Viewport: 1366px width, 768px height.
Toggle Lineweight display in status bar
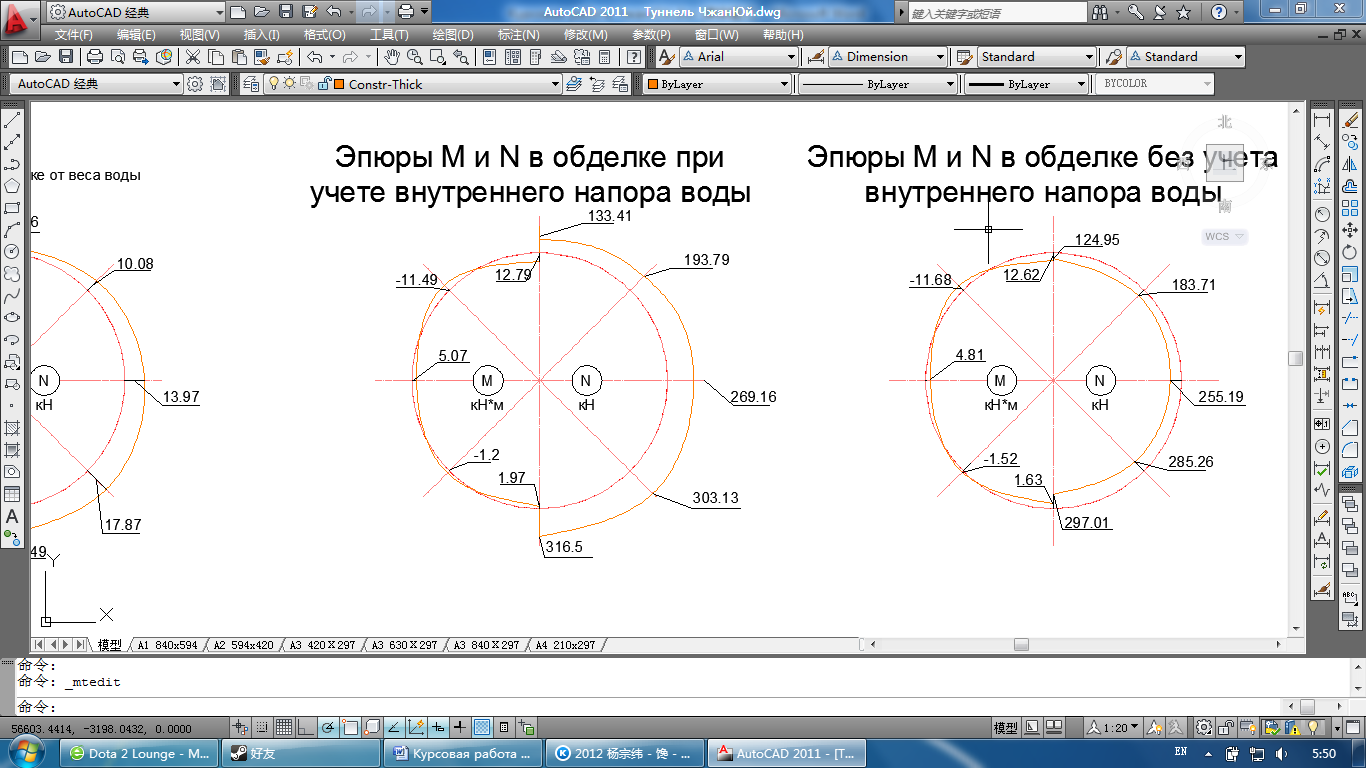click(460, 727)
